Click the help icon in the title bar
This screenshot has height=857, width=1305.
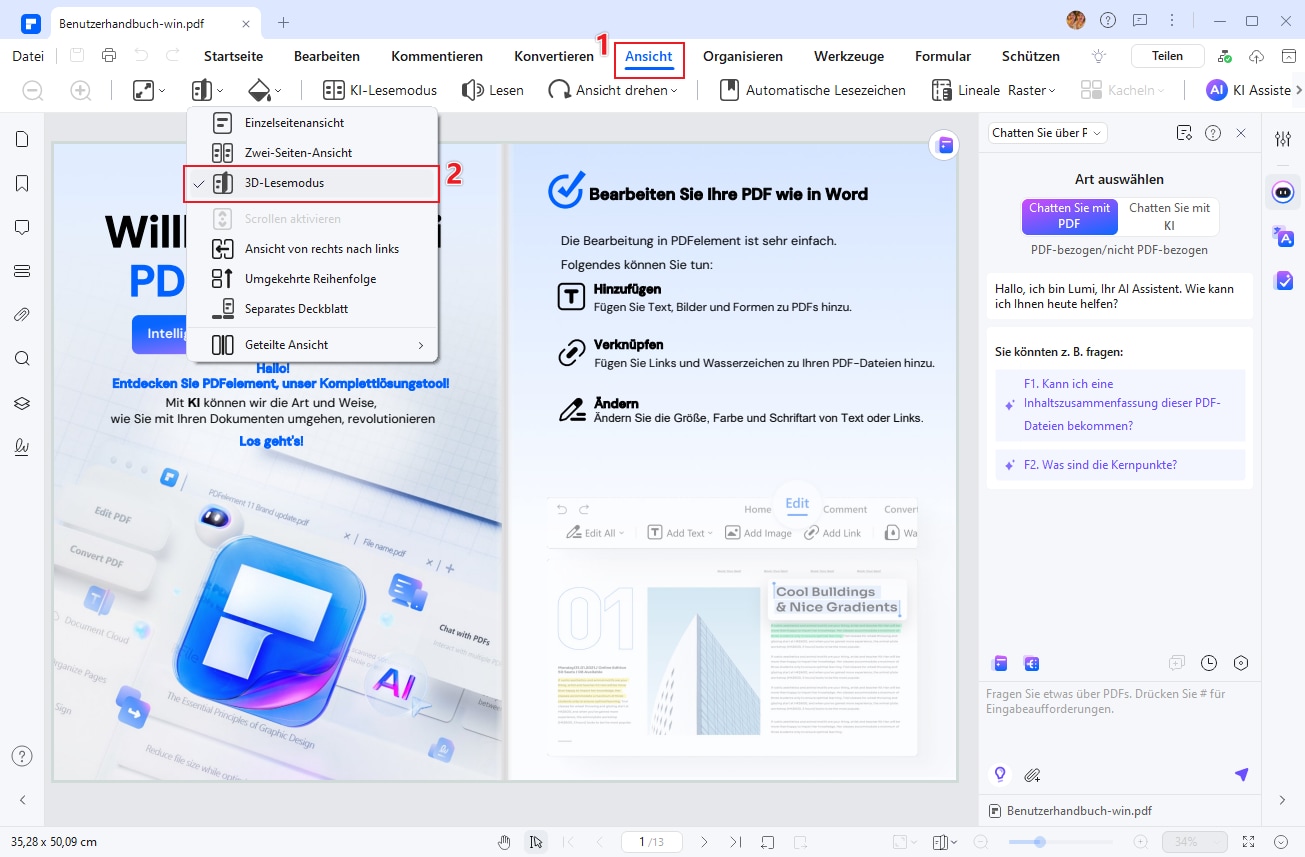pos(1108,20)
